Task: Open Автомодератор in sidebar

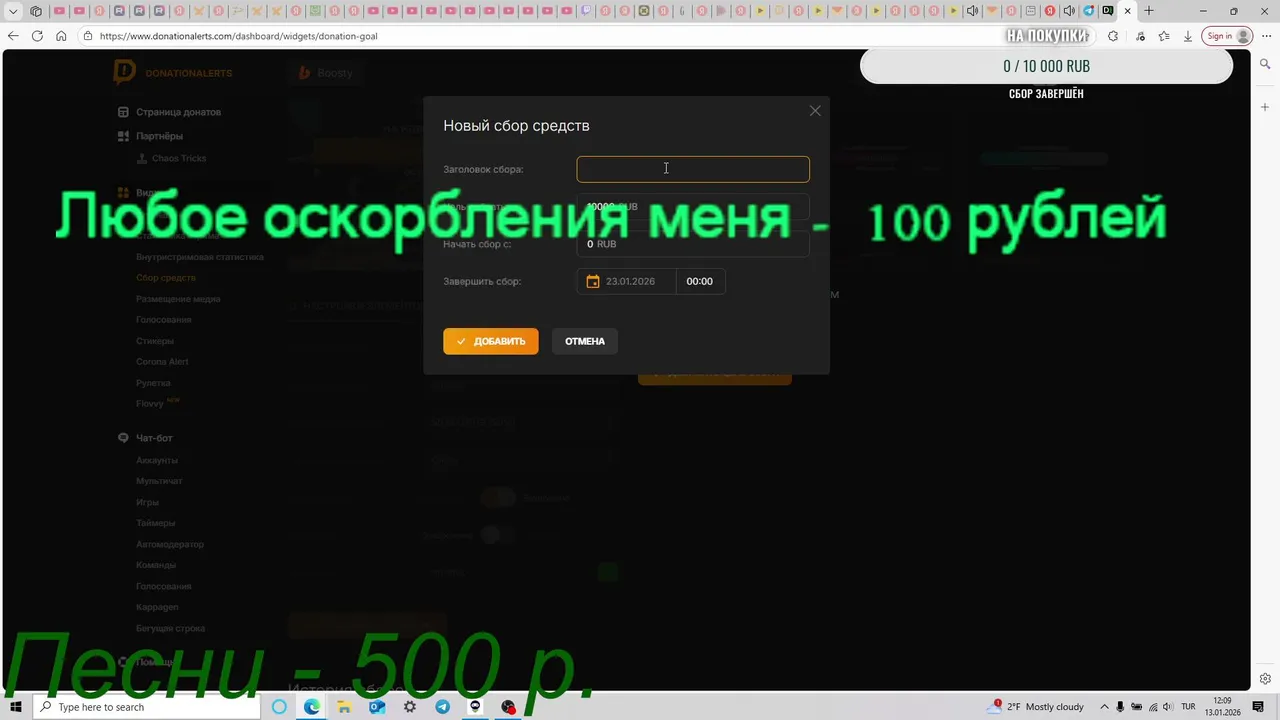Action: [170, 544]
